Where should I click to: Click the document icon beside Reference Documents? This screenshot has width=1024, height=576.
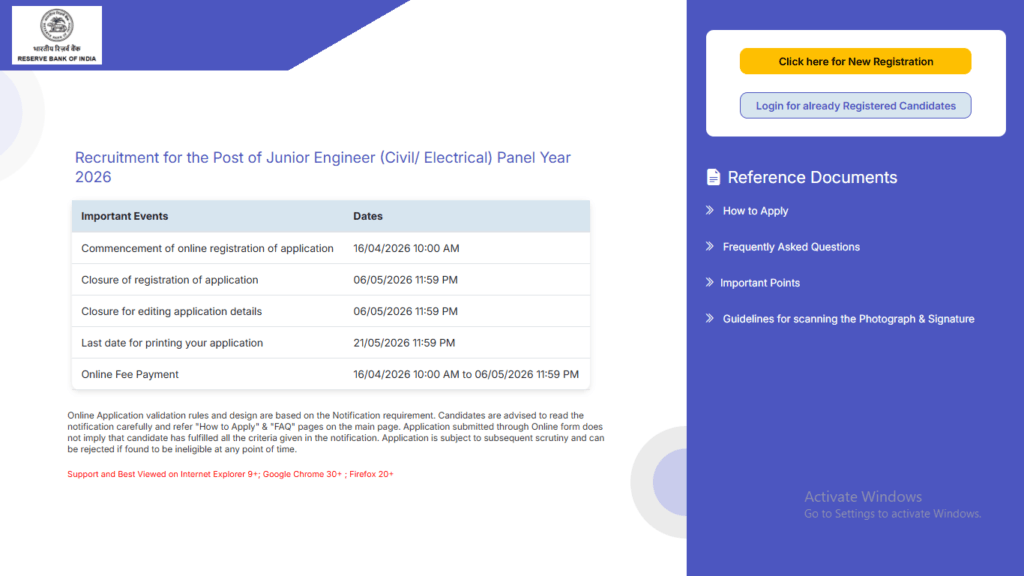tap(712, 176)
